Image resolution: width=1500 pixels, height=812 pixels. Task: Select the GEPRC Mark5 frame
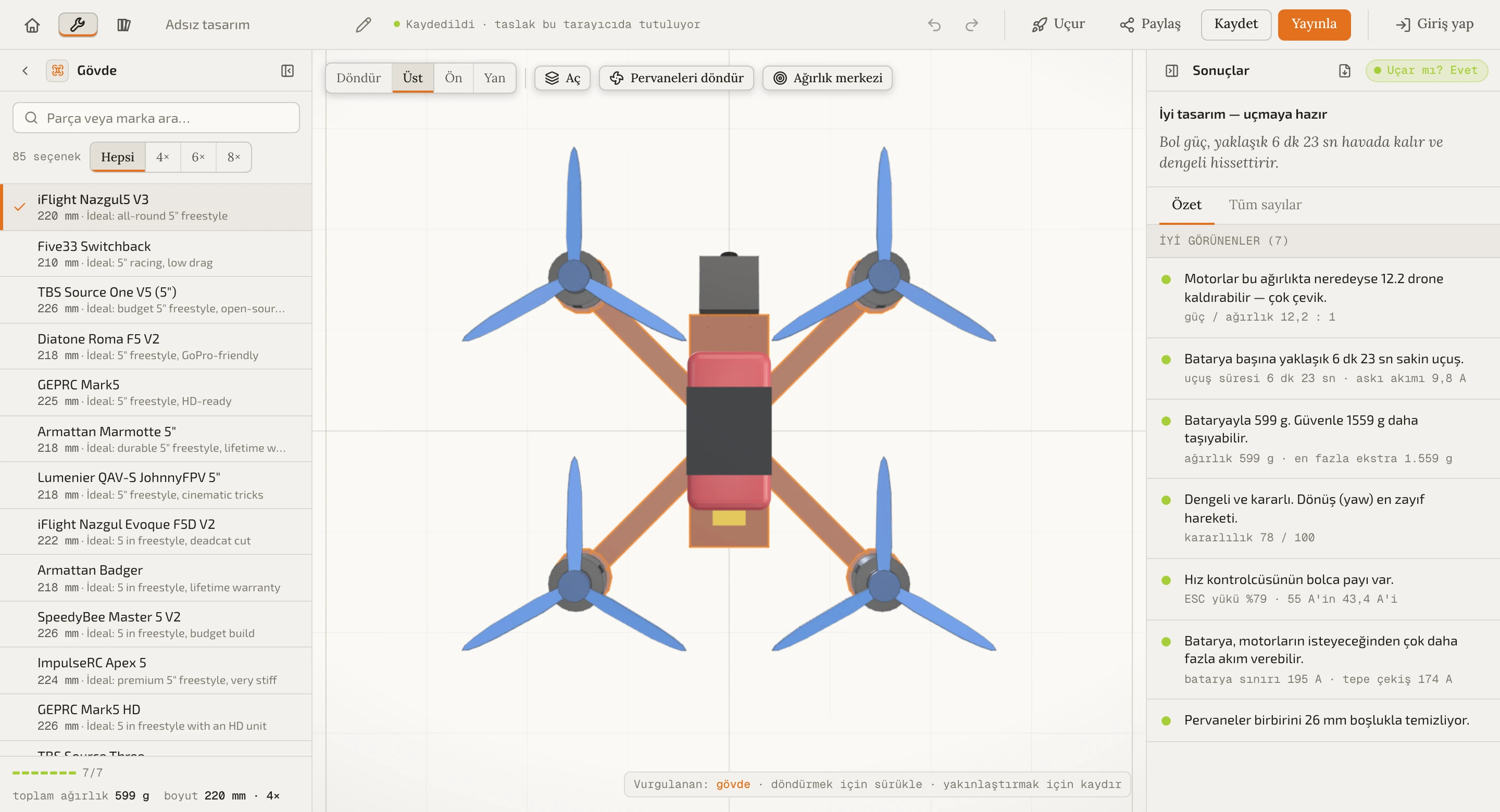(x=156, y=392)
